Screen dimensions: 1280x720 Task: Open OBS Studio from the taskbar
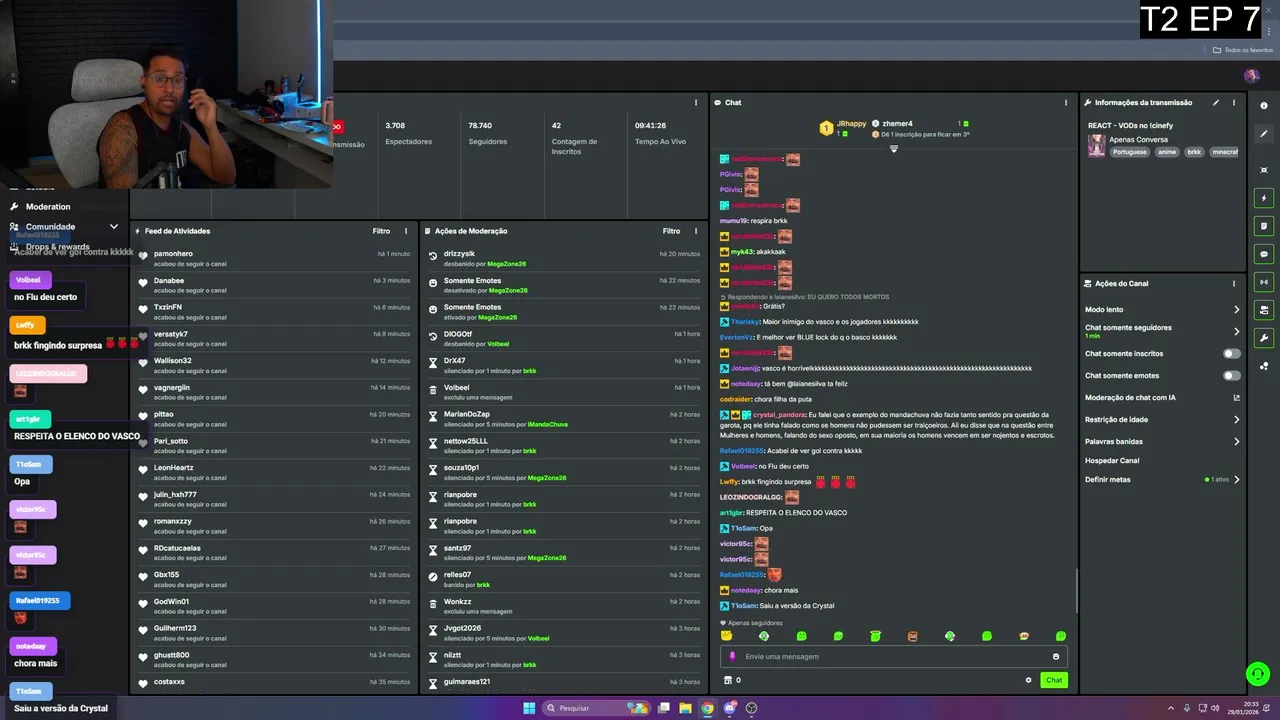click(x=751, y=708)
